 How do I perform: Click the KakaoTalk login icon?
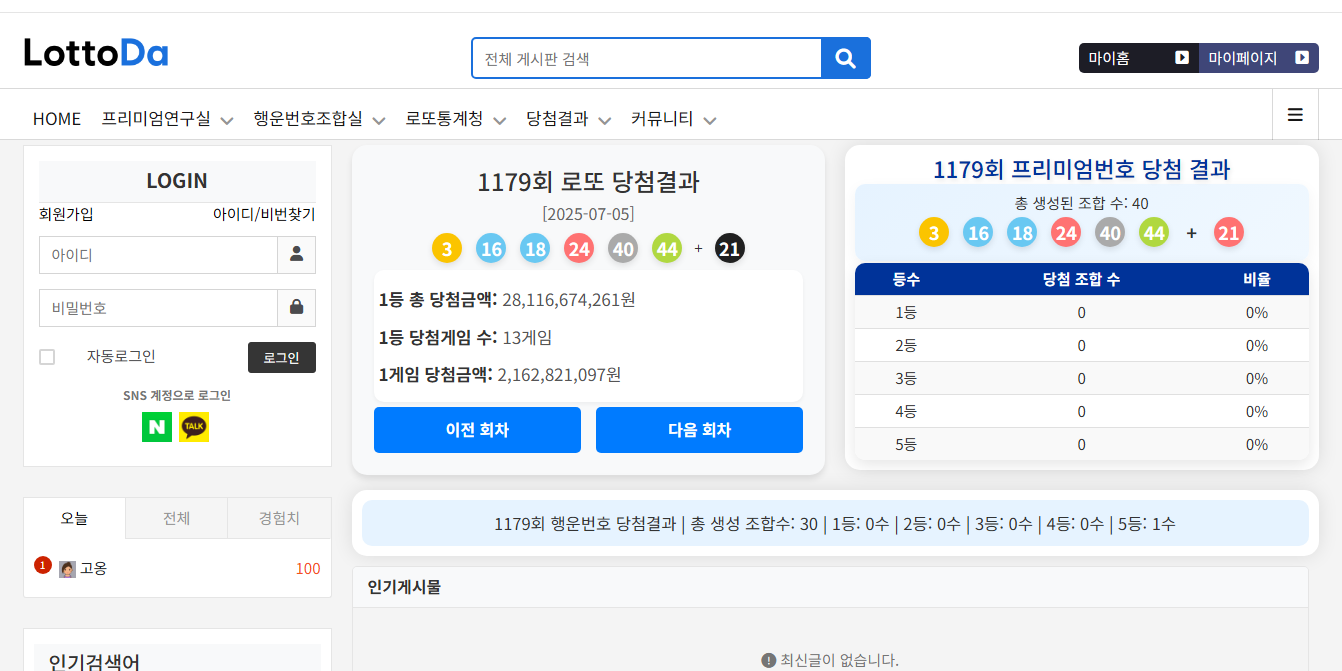click(194, 427)
